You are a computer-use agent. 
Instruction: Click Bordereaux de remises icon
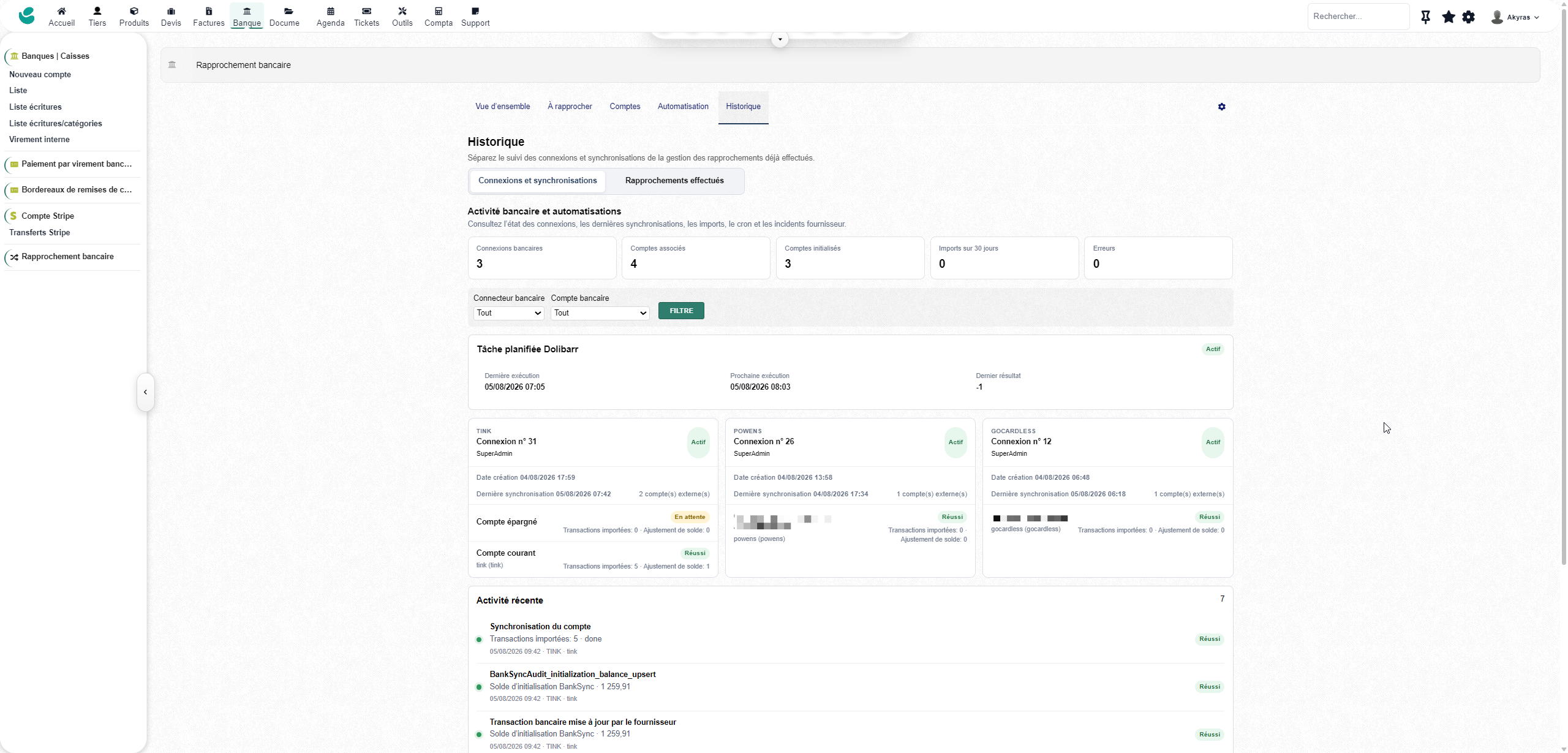[14, 190]
